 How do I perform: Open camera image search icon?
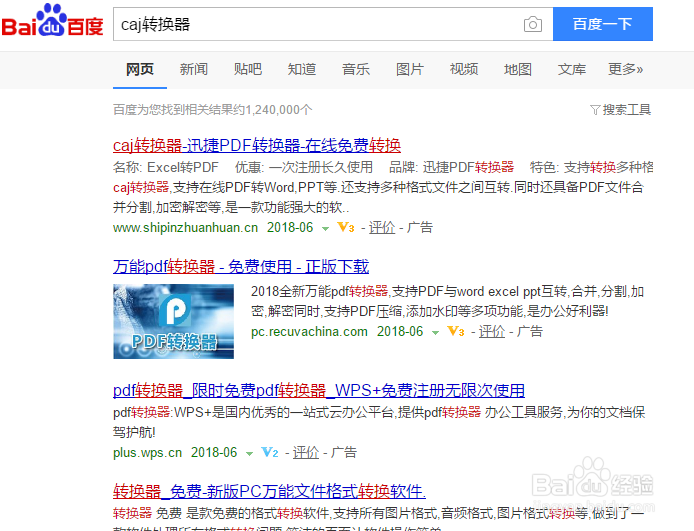click(x=532, y=24)
